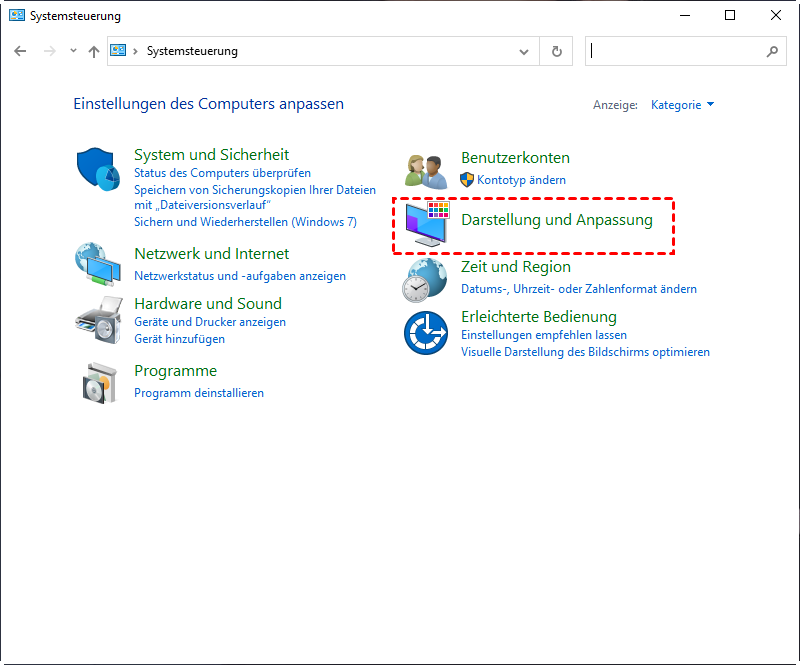The width and height of the screenshot is (800, 665).
Task: Minimize the Systemsteuerung window
Action: tap(685, 15)
